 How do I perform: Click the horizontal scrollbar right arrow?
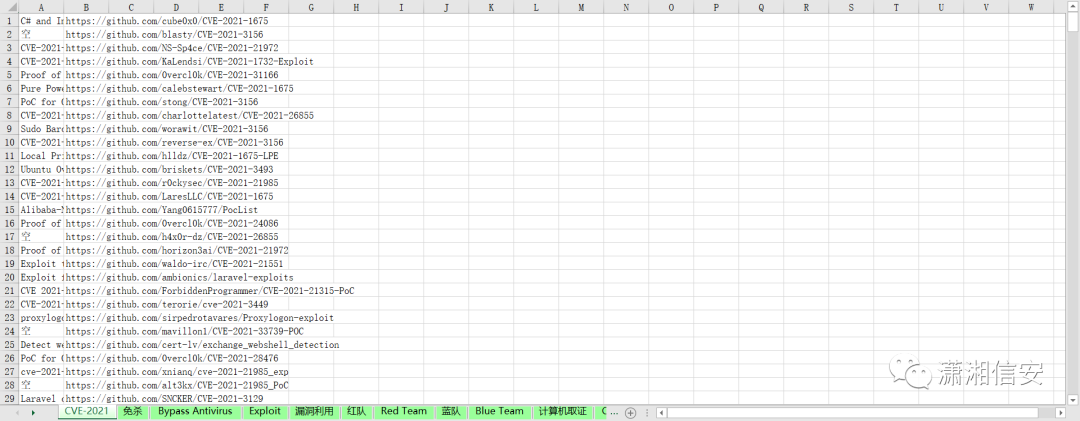1059,412
